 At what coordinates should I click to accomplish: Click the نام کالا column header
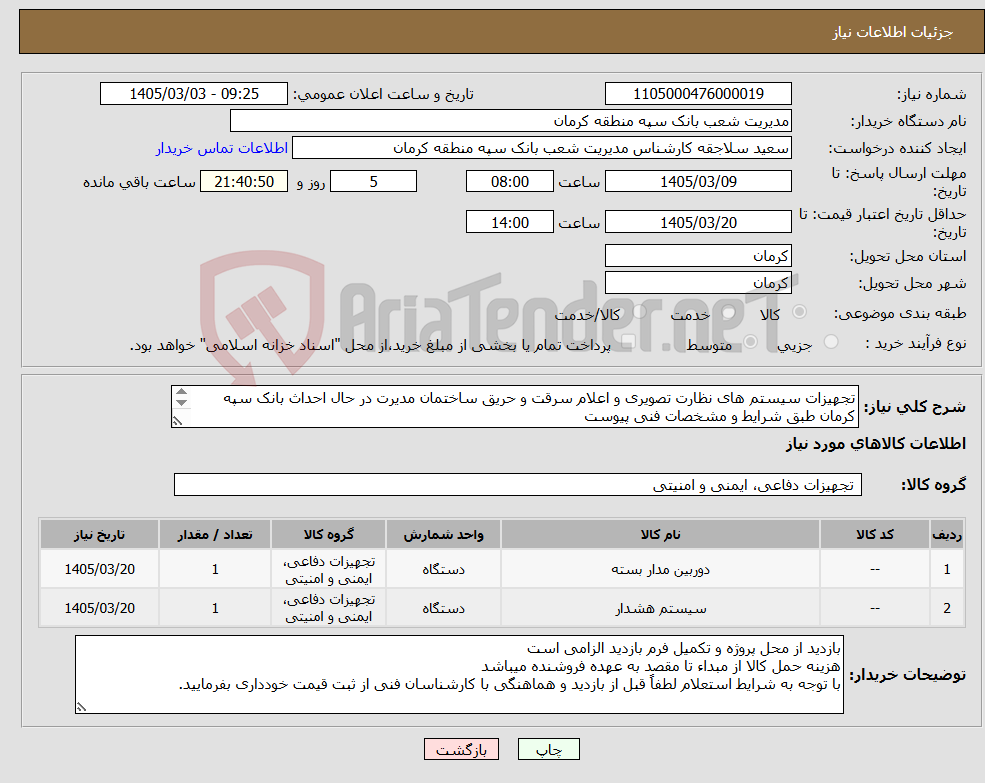(660, 534)
